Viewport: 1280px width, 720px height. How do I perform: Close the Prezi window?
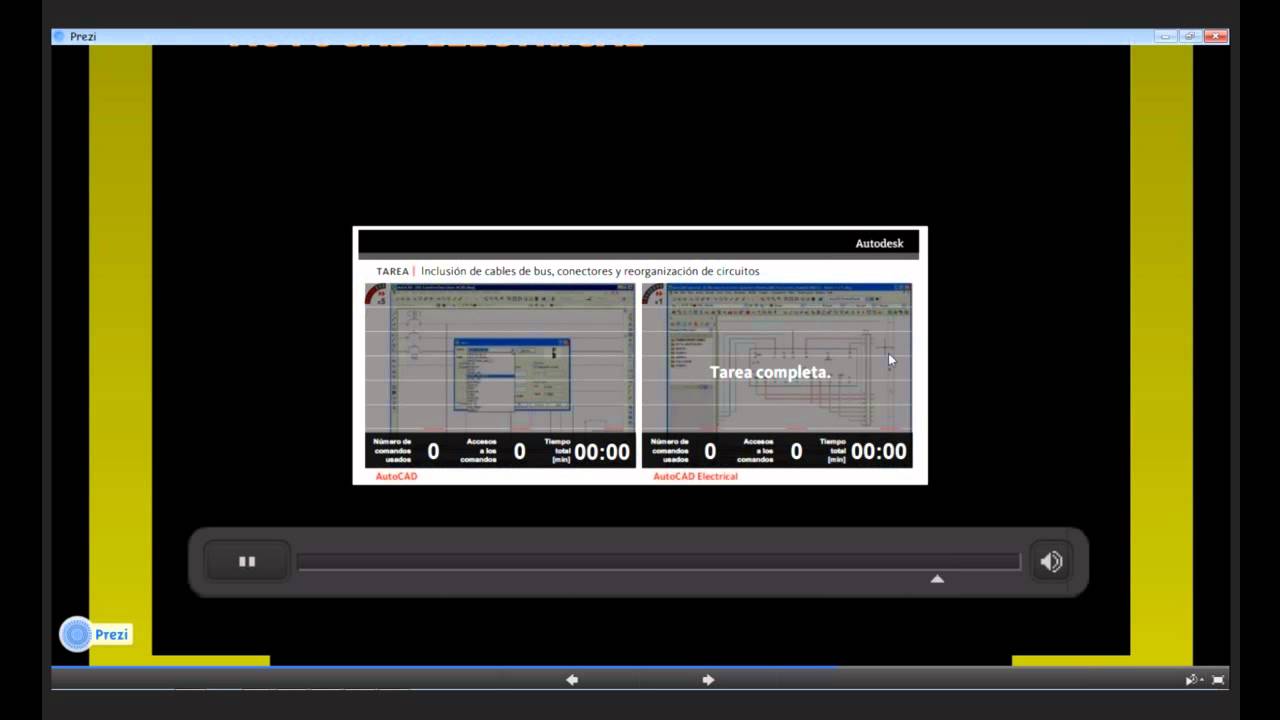pyautogui.click(x=1215, y=36)
